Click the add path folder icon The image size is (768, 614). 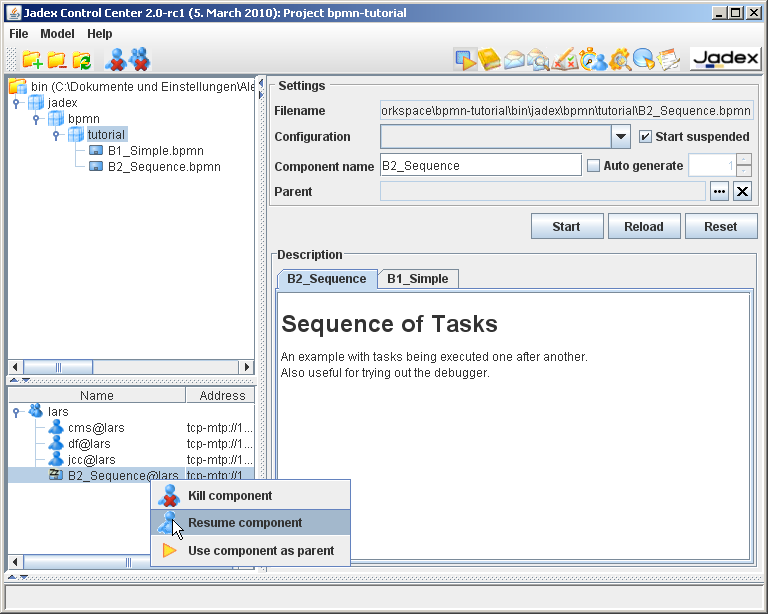(x=32, y=60)
